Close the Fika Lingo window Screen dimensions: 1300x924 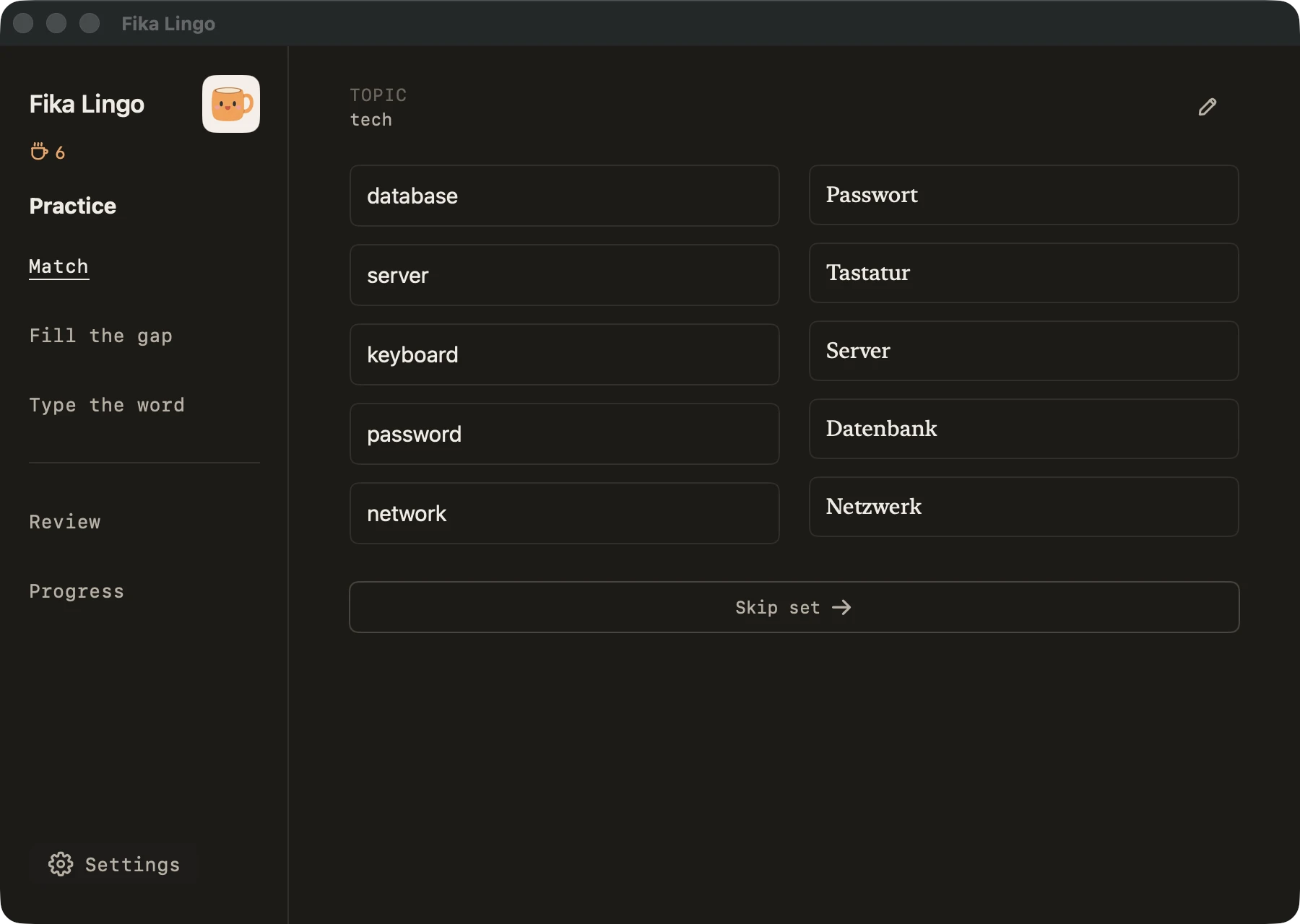click(x=23, y=23)
